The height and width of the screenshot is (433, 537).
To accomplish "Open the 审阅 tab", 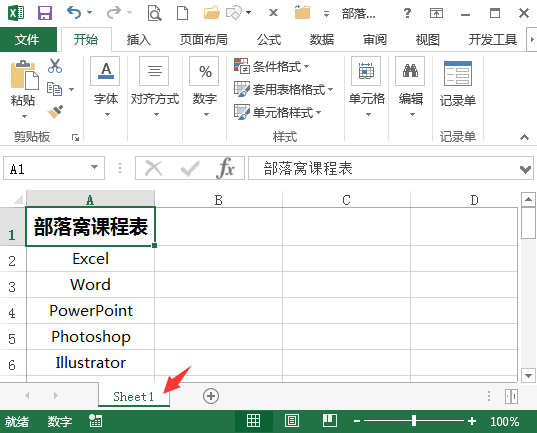I will pos(375,39).
